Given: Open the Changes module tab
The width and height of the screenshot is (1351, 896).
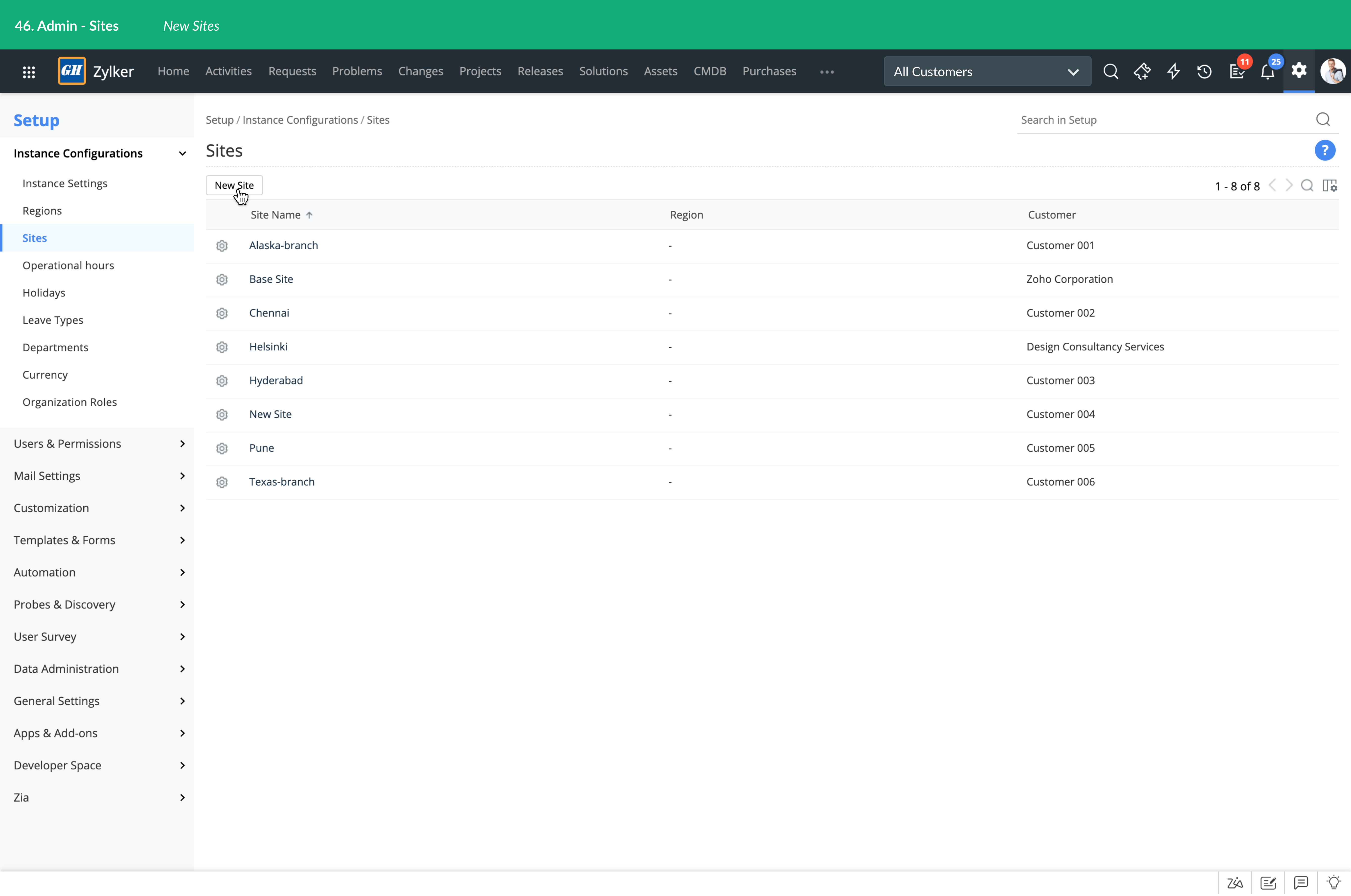Looking at the screenshot, I should pyautogui.click(x=420, y=71).
